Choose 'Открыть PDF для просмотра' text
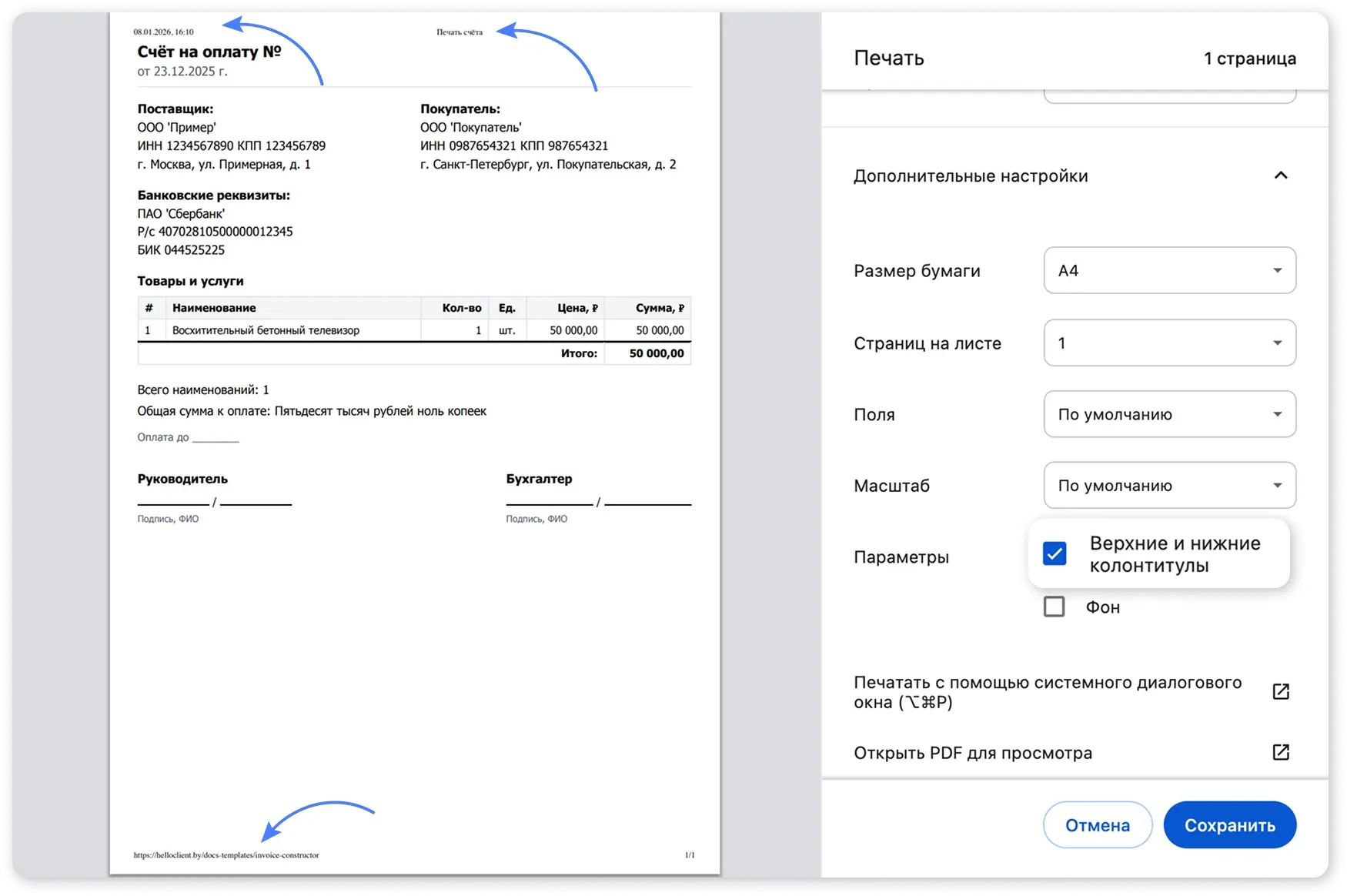The image size is (1347, 896). [x=972, y=753]
